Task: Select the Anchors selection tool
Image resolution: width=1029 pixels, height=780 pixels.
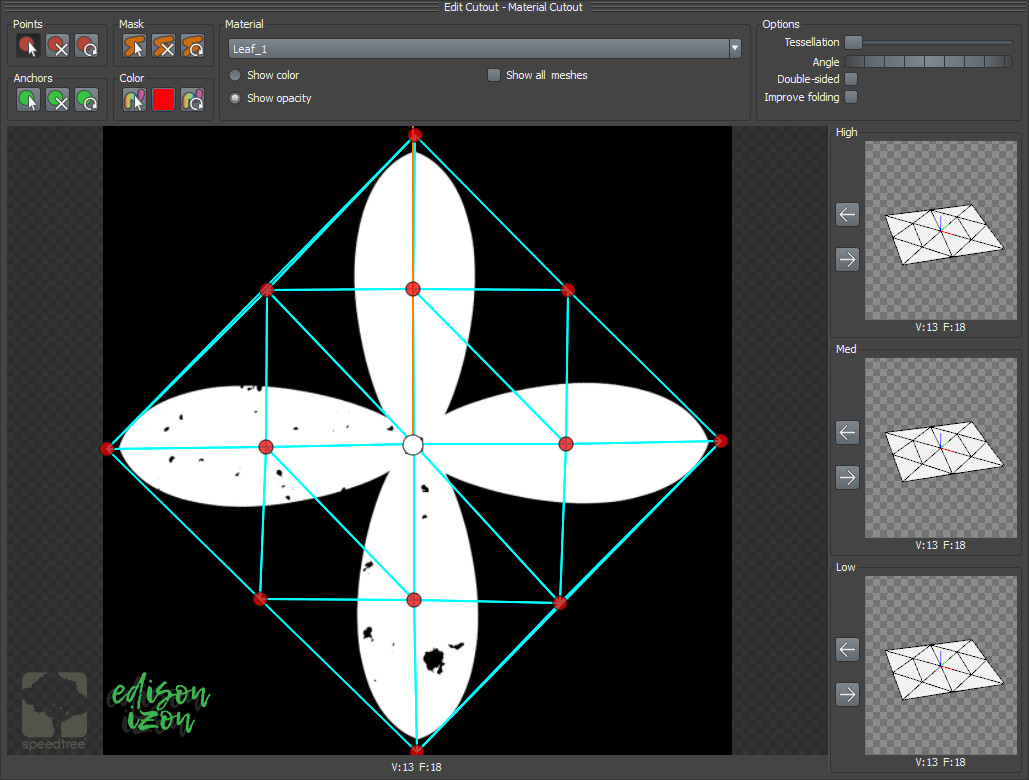Action: tap(27, 99)
